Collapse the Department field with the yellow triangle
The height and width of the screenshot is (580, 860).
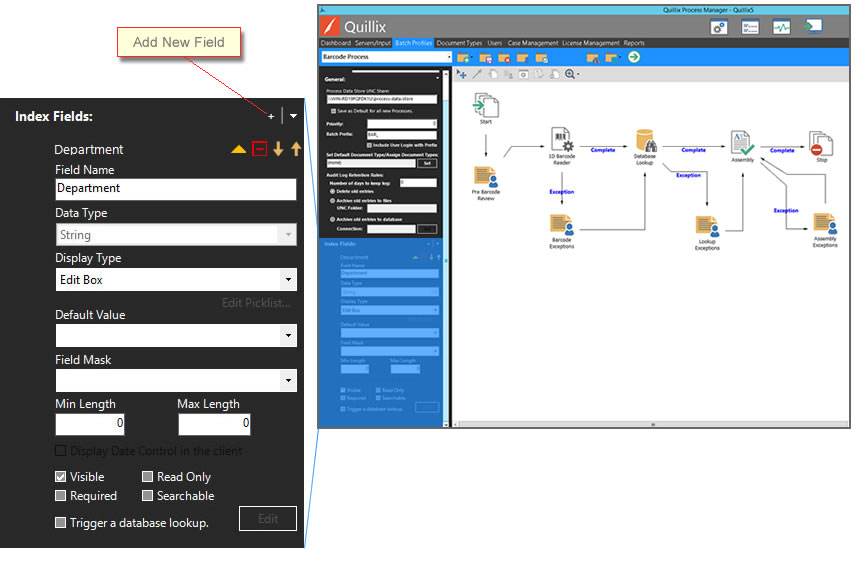click(x=239, y=149)
